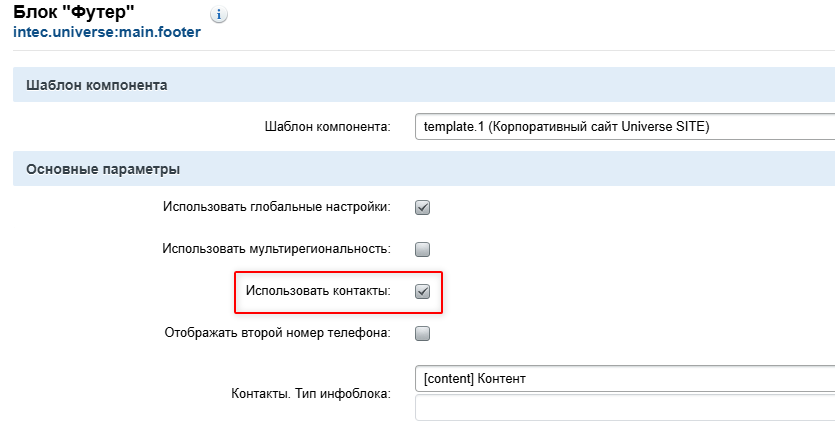
Task: Collapse the "Основные параметры" section header
Action: pyautogui.click(x=96, y=168)
